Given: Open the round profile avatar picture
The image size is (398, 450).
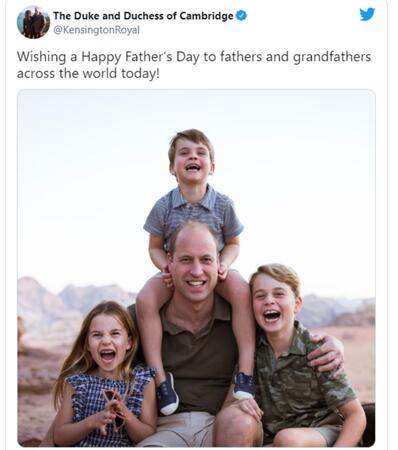Looking at the screenshot, I should [33, 22].
